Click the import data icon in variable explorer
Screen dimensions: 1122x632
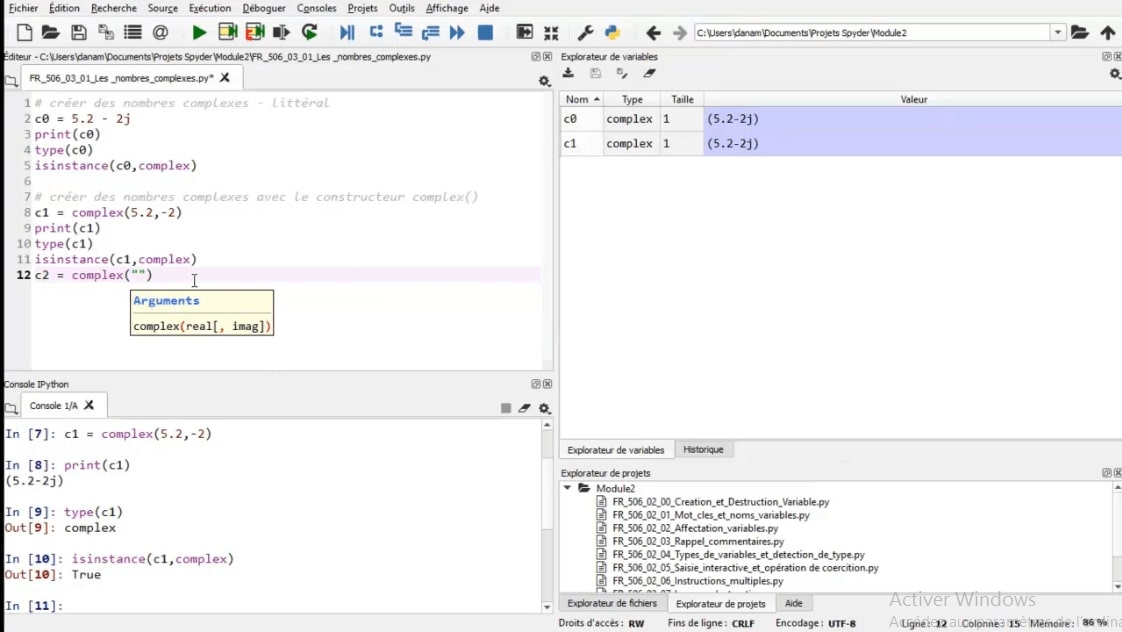point(568,74)
